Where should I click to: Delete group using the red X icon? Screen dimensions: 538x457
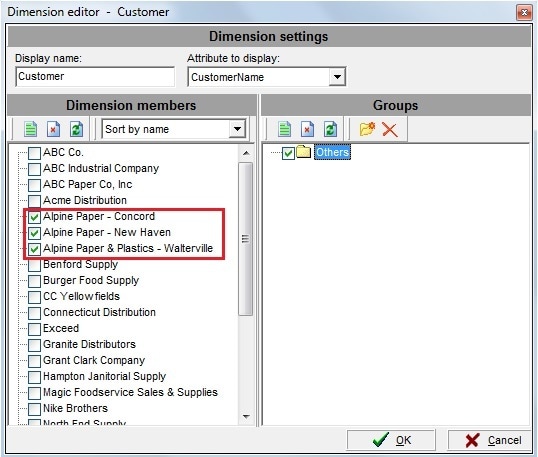(390, 130)
